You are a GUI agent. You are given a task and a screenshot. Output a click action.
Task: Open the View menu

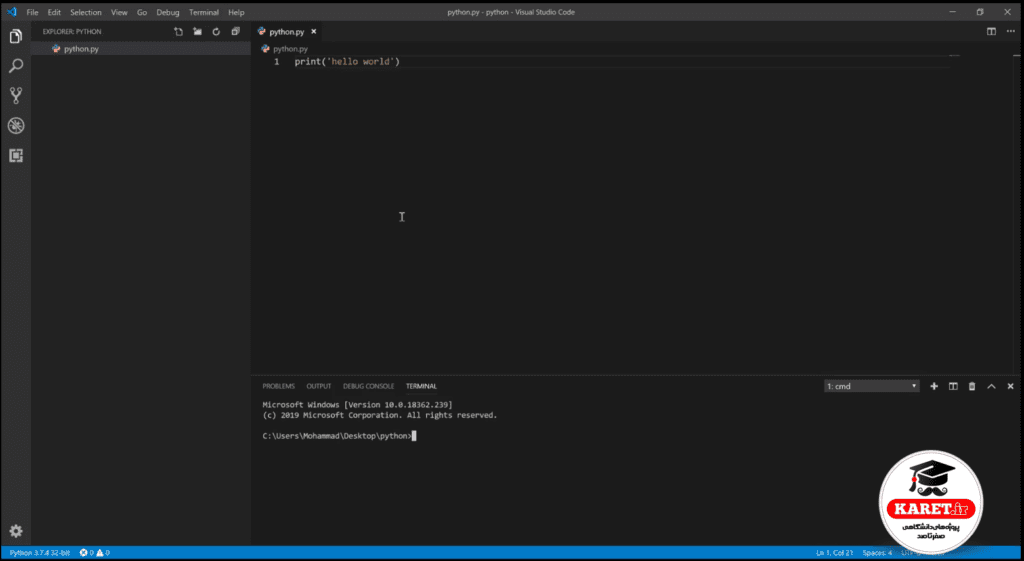pyautogui.click(x=119, y=12)
